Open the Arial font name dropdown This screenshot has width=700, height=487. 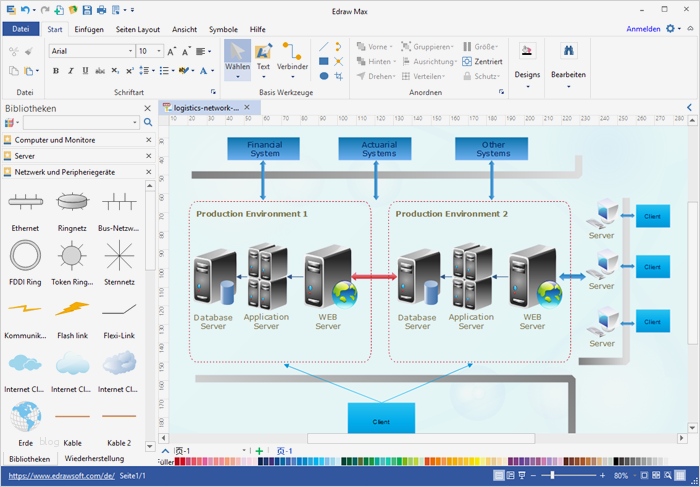pyautogui.click(x=130, y=51)
